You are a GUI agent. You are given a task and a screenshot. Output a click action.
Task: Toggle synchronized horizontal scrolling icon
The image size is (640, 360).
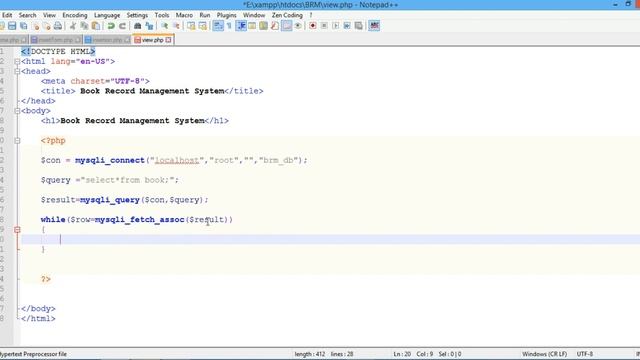202,26
